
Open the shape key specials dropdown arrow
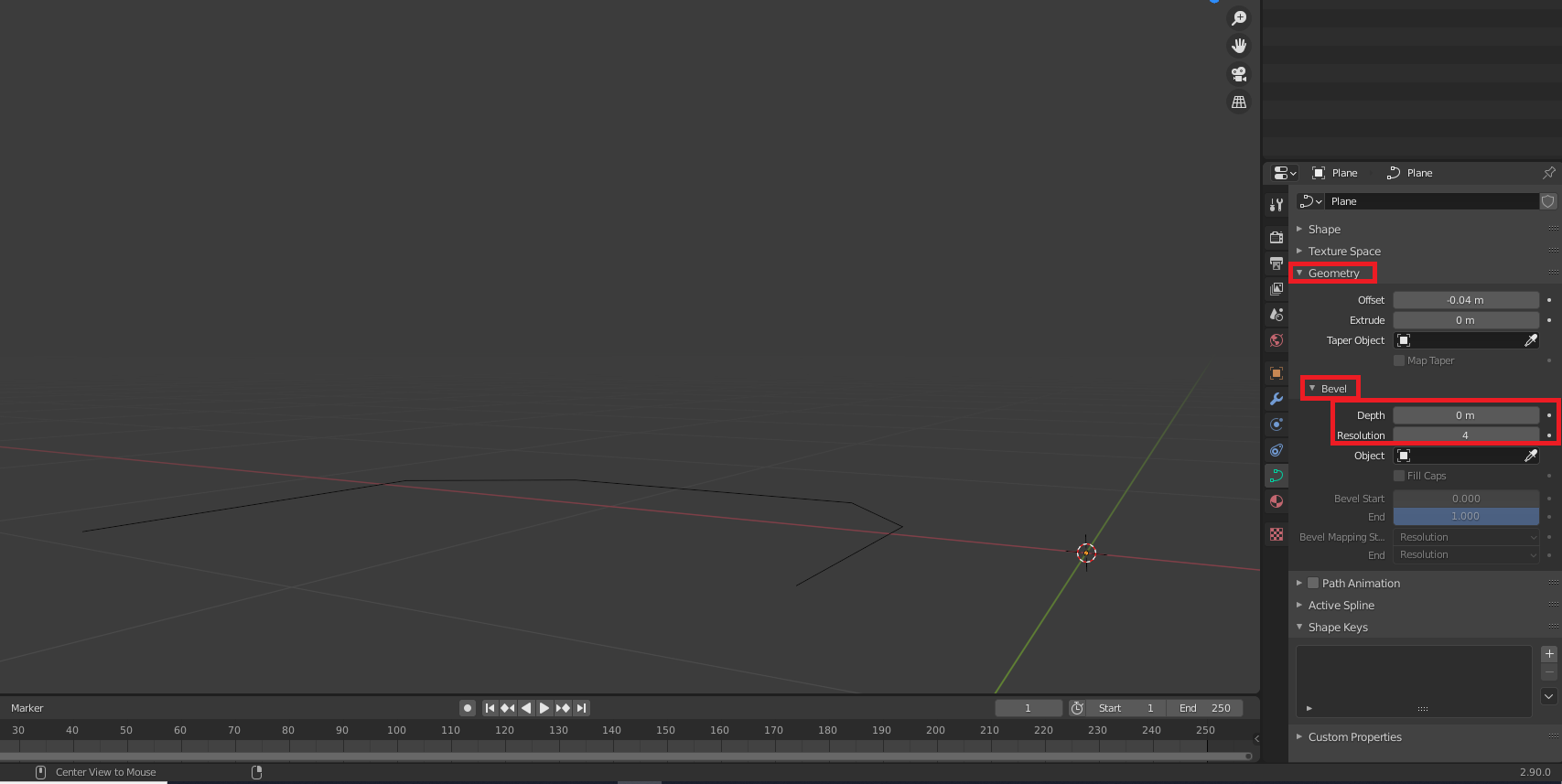[x=1549, y=696]
